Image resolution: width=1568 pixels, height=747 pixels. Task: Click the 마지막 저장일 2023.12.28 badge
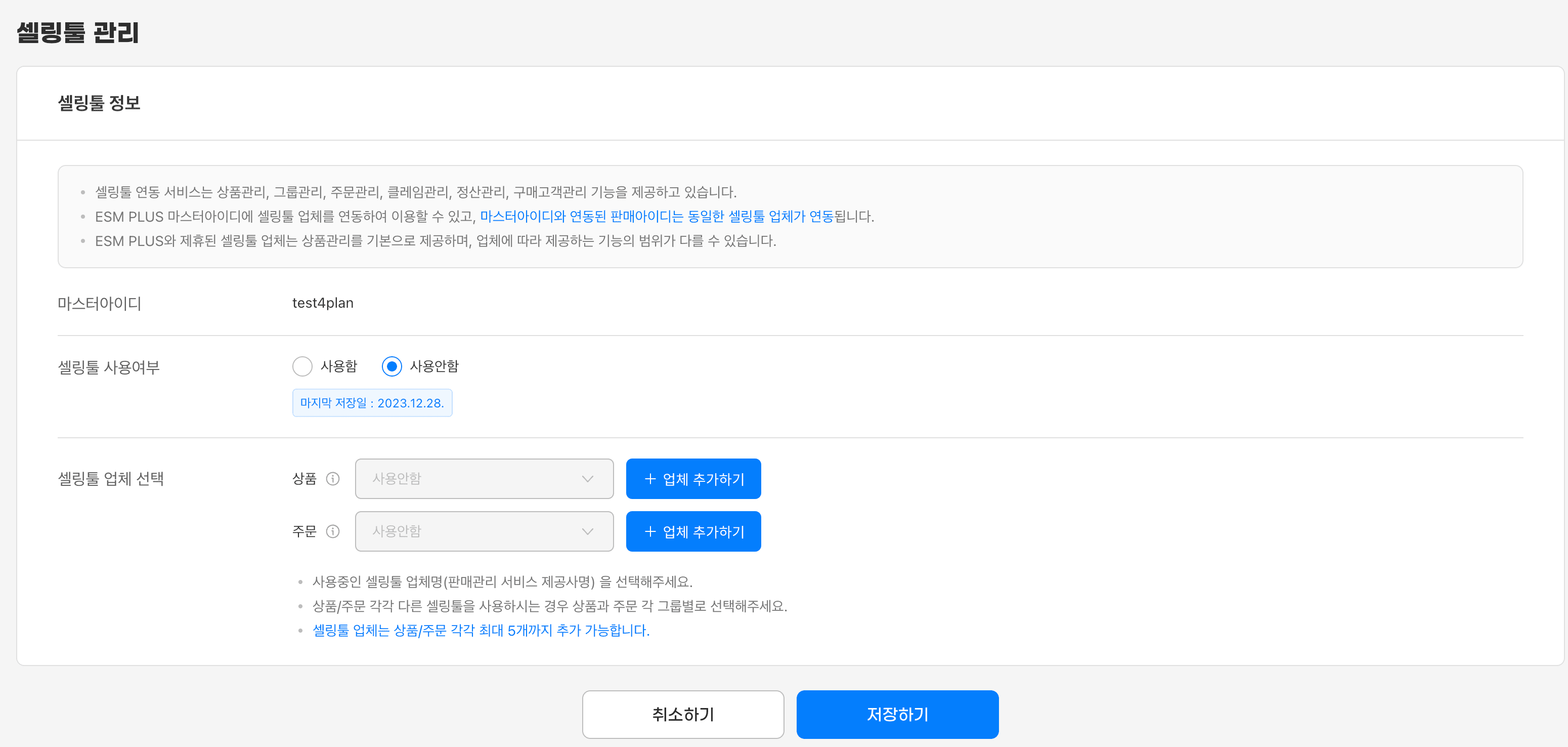(x=372, y=402)
